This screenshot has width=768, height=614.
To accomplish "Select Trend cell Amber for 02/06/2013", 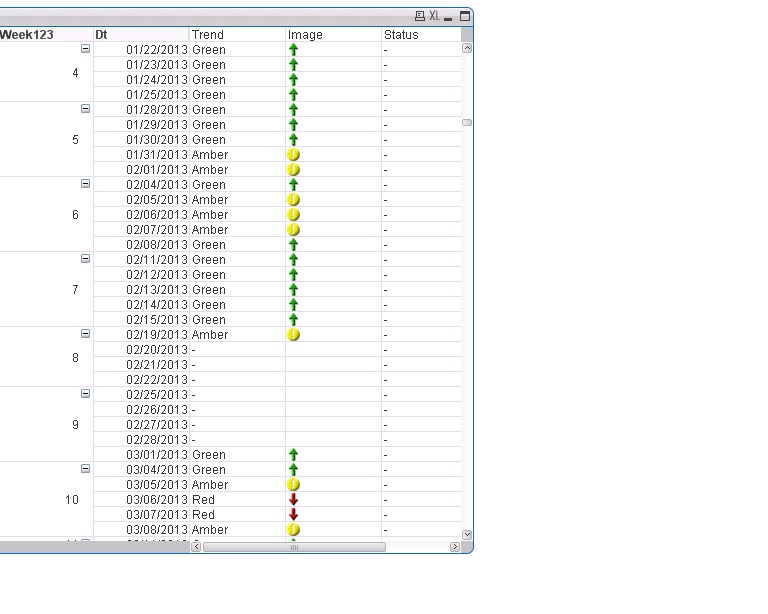I will coord(237,214).
